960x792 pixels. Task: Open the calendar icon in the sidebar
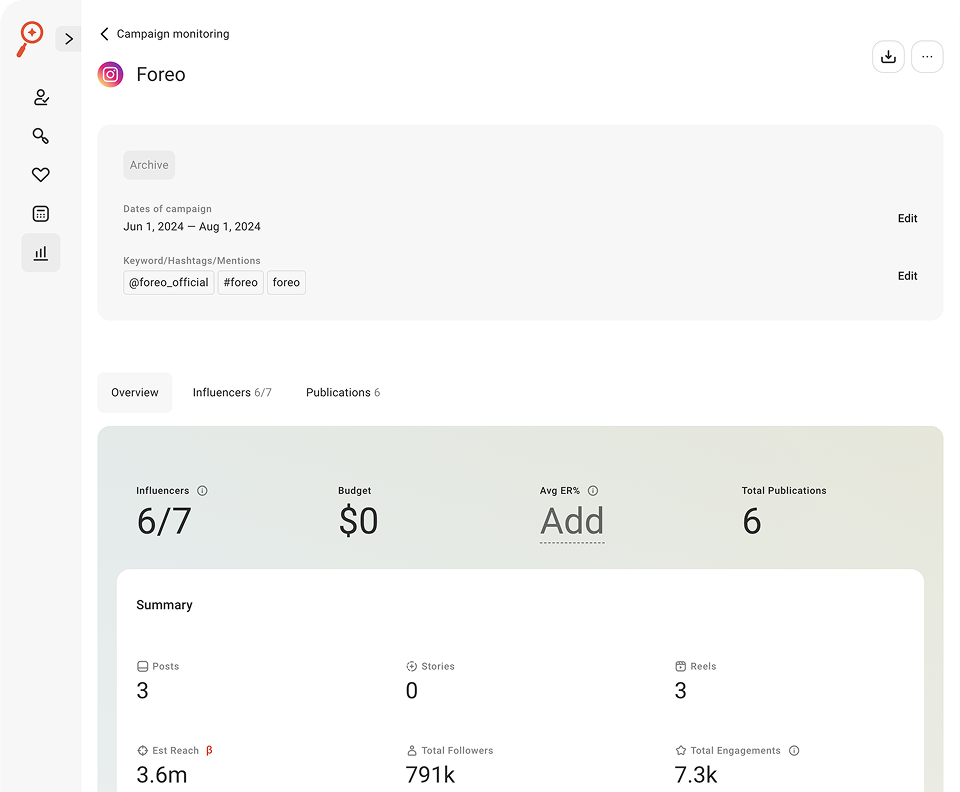[x=41, y=214]
